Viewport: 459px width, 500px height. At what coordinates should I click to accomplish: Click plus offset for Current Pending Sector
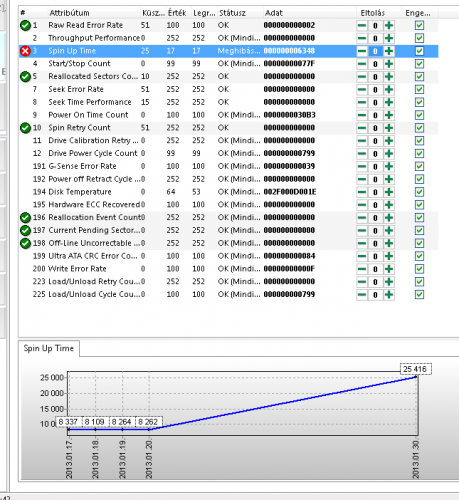(389, 230)
